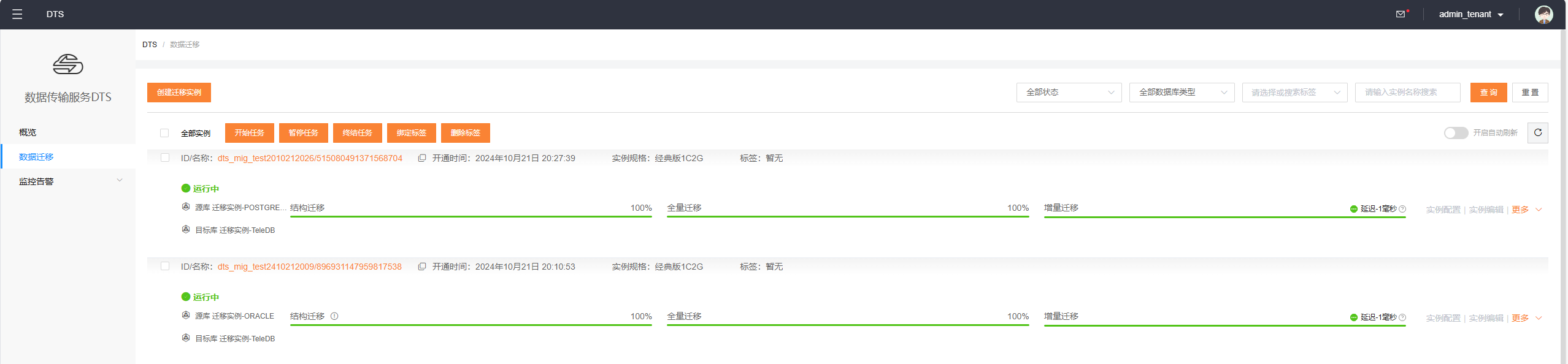This screenshot has width=1568, height=364.
Task: Open the hamburger menu icon
Action: [17, 14]
